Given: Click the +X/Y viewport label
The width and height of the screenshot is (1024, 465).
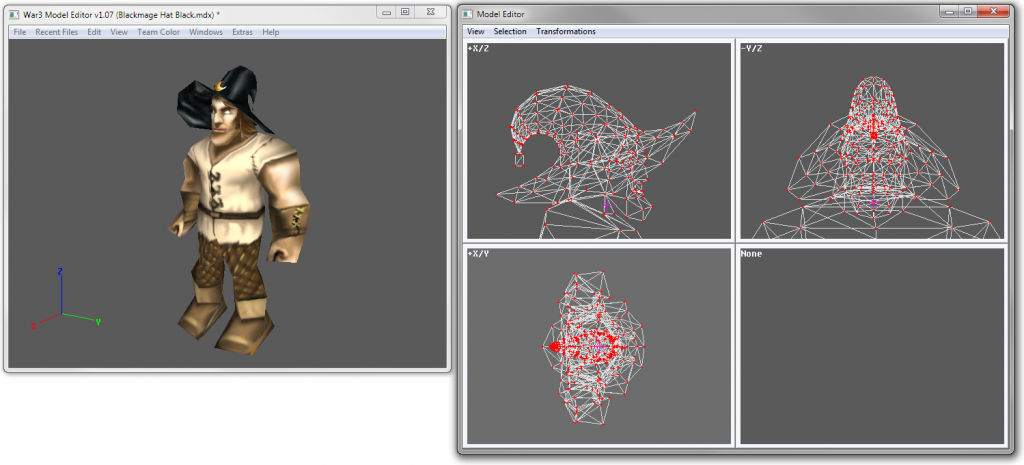Looking at the screenshot, I should (x=478, y=253).
